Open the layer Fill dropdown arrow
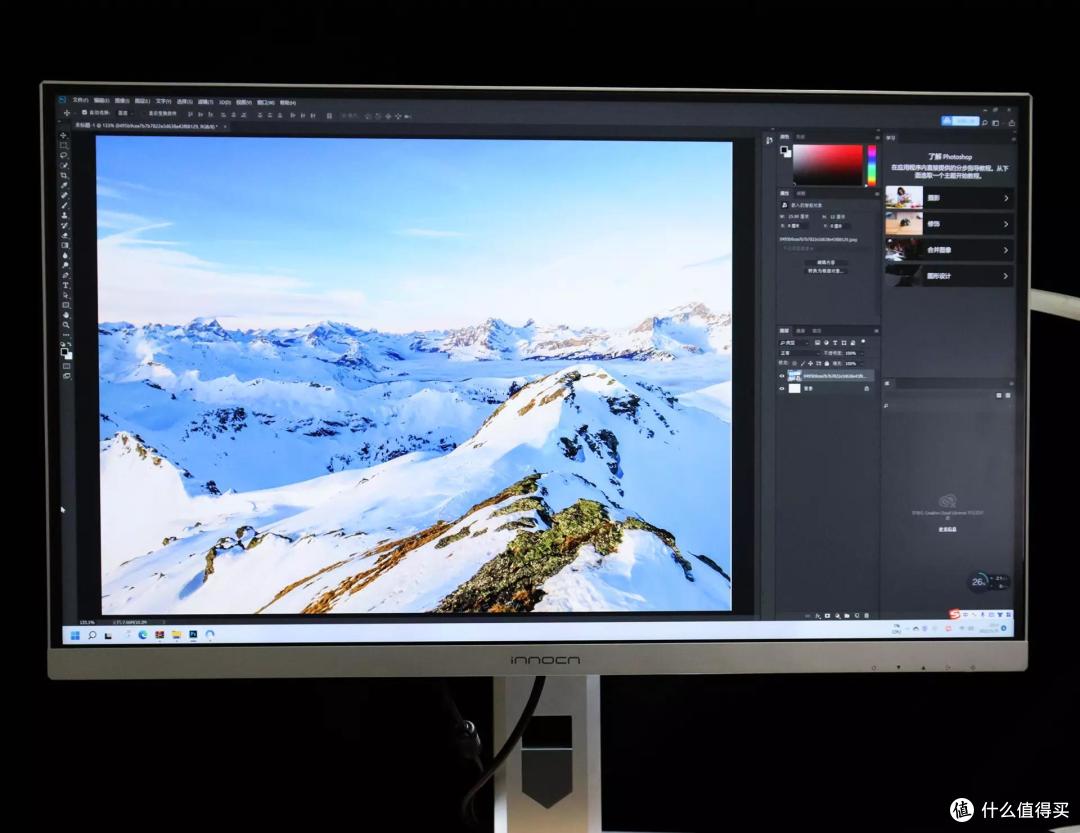Image resolution: width=1080 pixels, height=833 pixels. (x=862, y=364)
